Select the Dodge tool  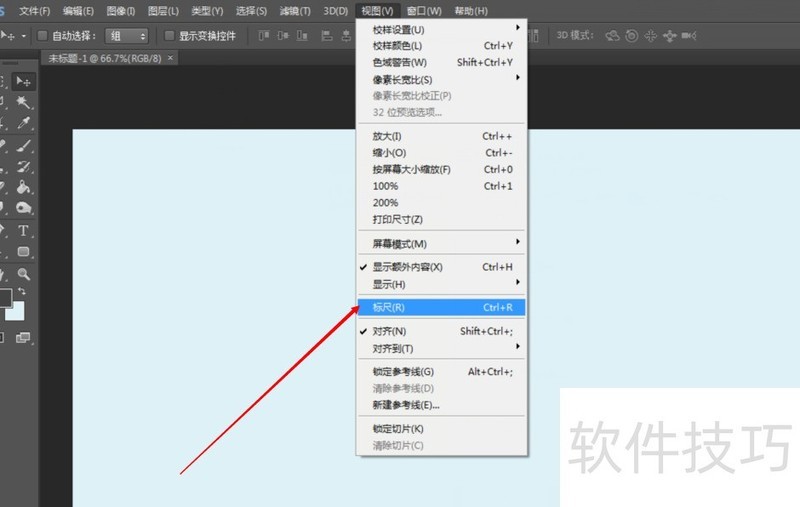[x=23, y=208]
